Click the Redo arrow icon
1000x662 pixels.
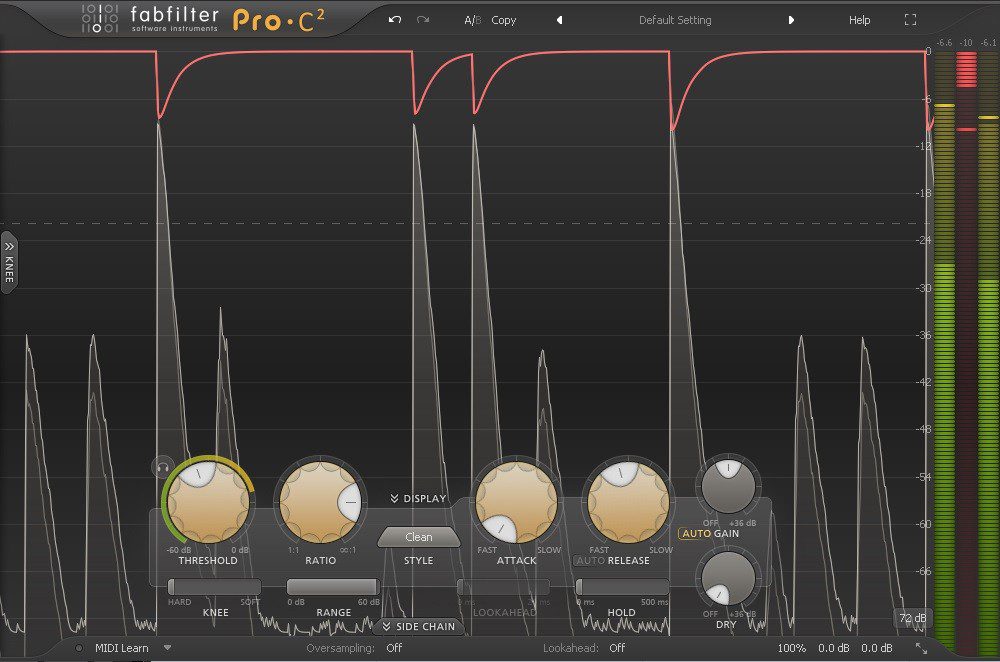(423, 20)
